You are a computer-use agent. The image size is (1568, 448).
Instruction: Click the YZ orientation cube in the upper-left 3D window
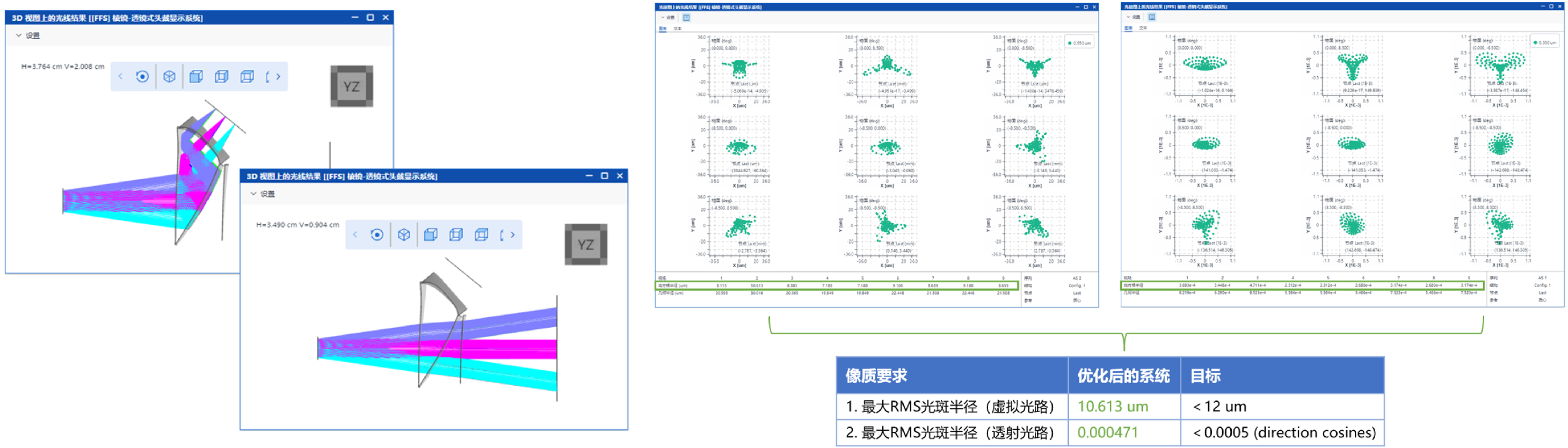(x=351, y=86)
